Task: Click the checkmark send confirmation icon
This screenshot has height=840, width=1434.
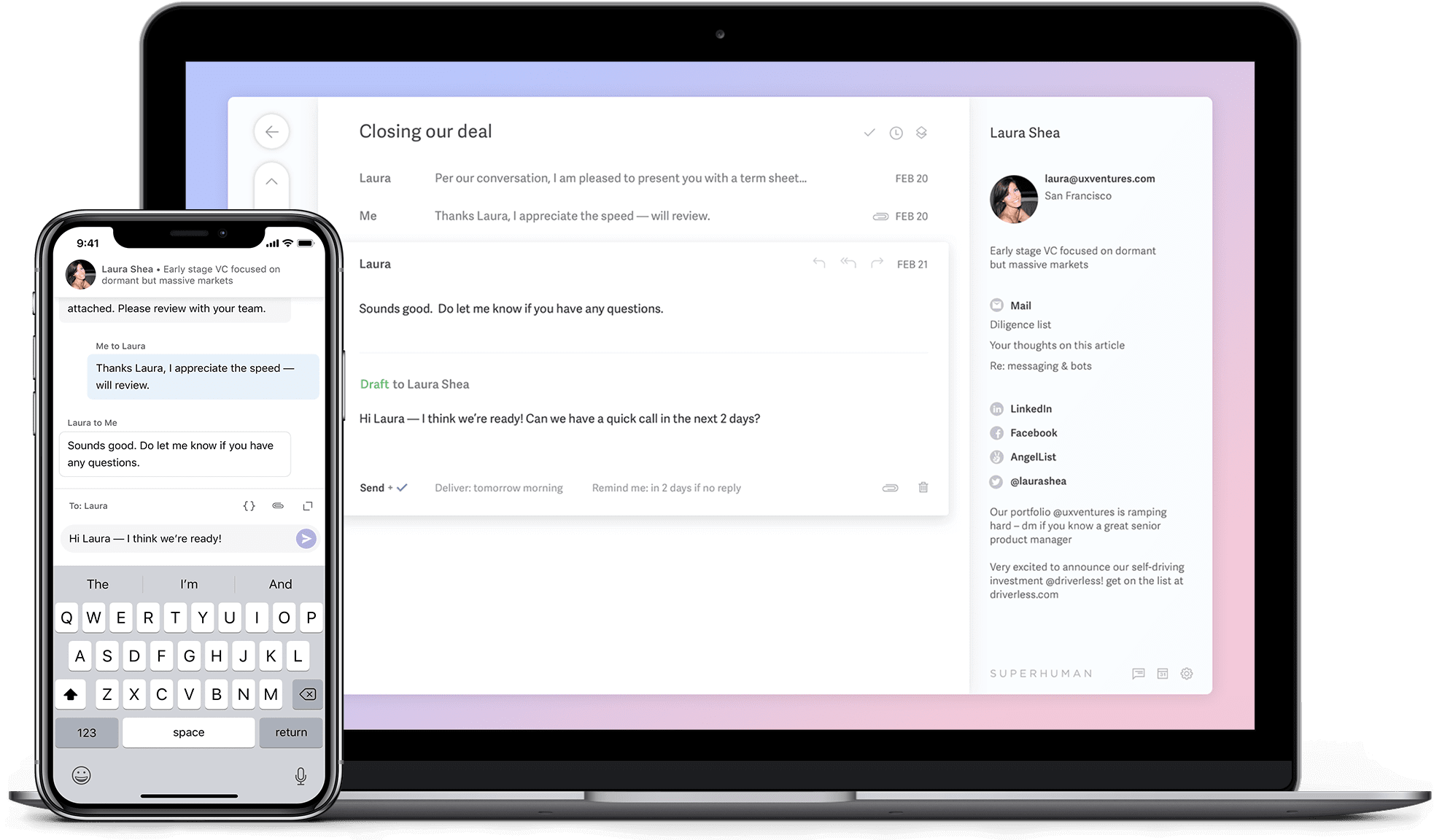Action: [x=402, y=488]
